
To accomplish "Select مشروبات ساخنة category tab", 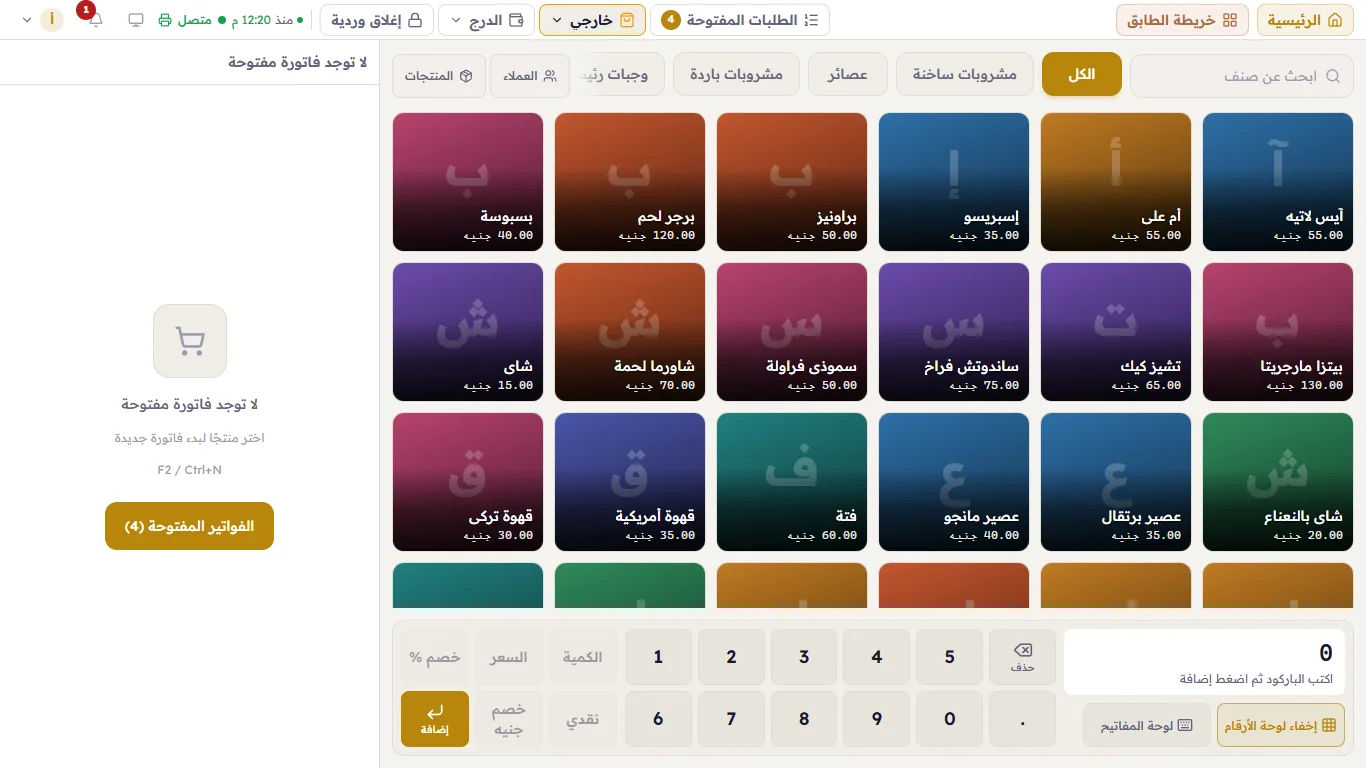I will pyautogui.click(x=965, y=75).
